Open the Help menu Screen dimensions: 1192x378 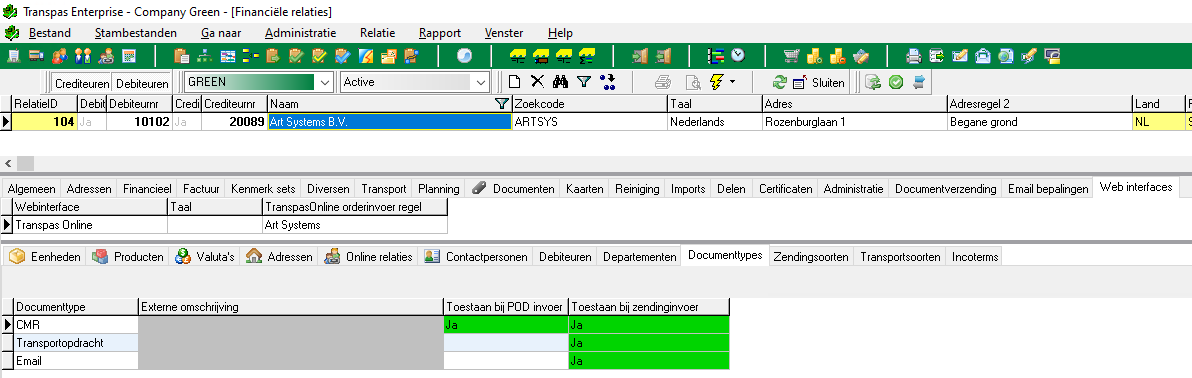coord(560,33)
